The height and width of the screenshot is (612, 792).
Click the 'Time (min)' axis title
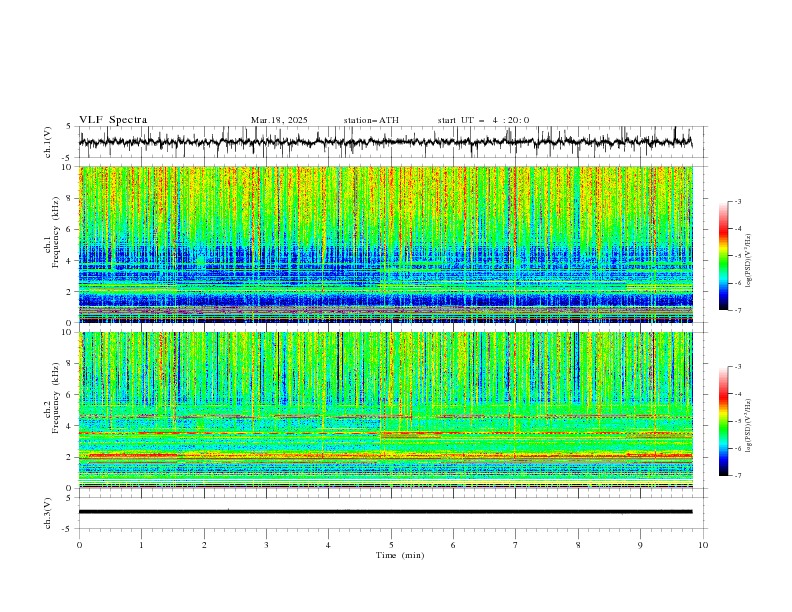pyautogui.click(x=400, y=555)
